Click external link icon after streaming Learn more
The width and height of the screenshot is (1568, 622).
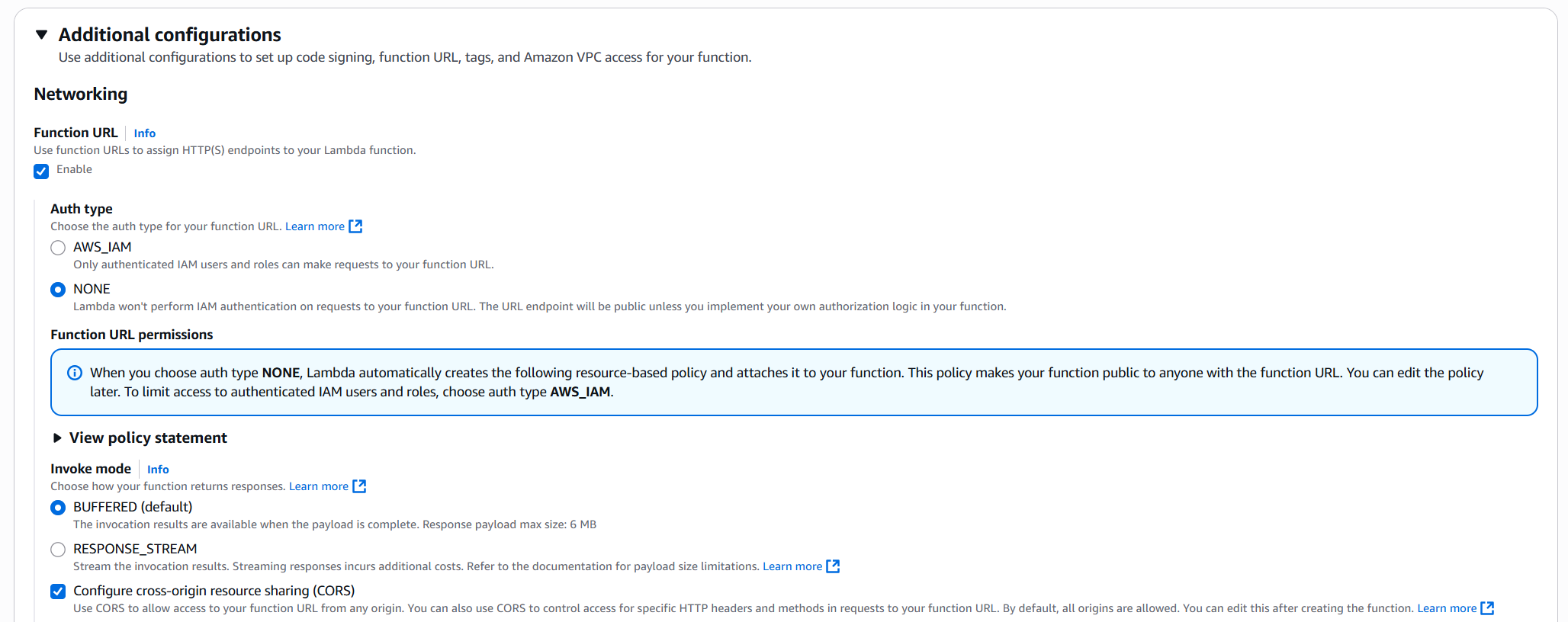[833, 566]
